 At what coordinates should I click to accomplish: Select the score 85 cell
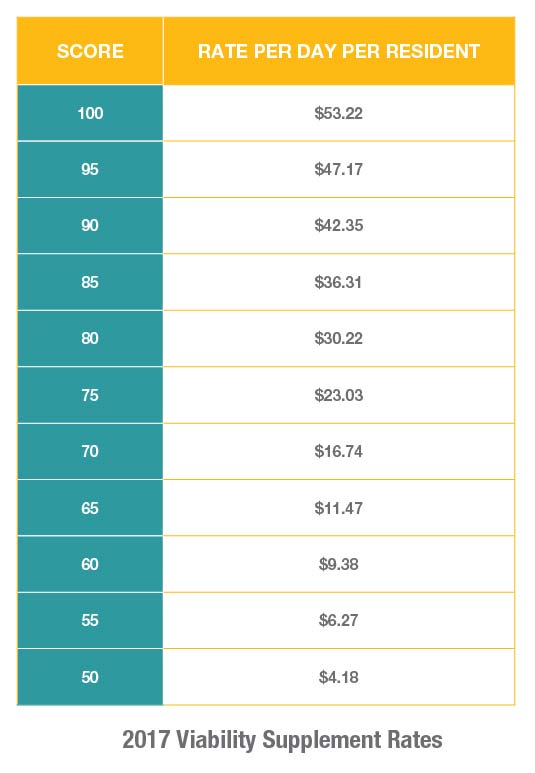(x=90, y=282)
